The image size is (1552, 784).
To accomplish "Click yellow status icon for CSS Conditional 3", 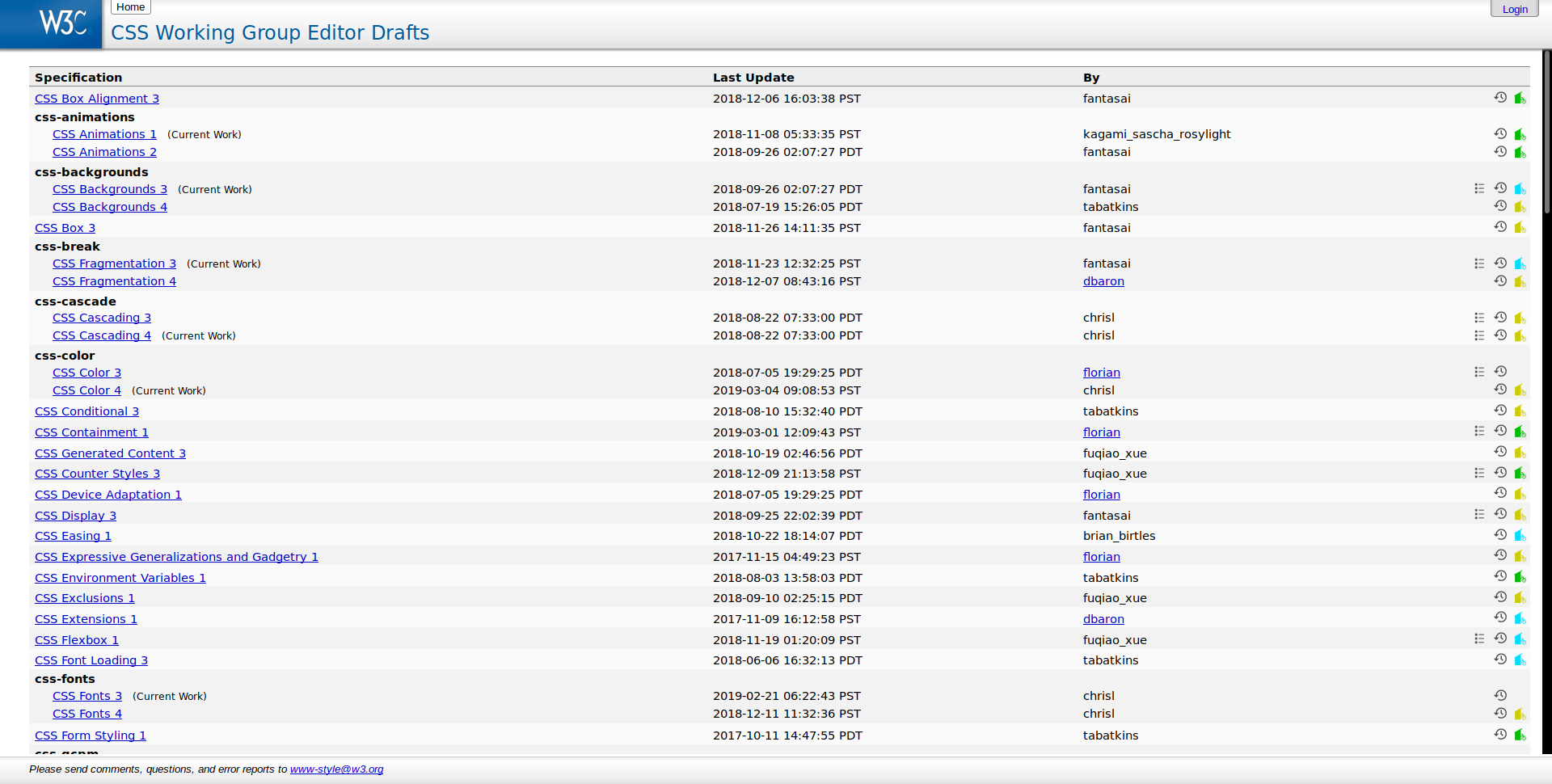I will 1520,411.
